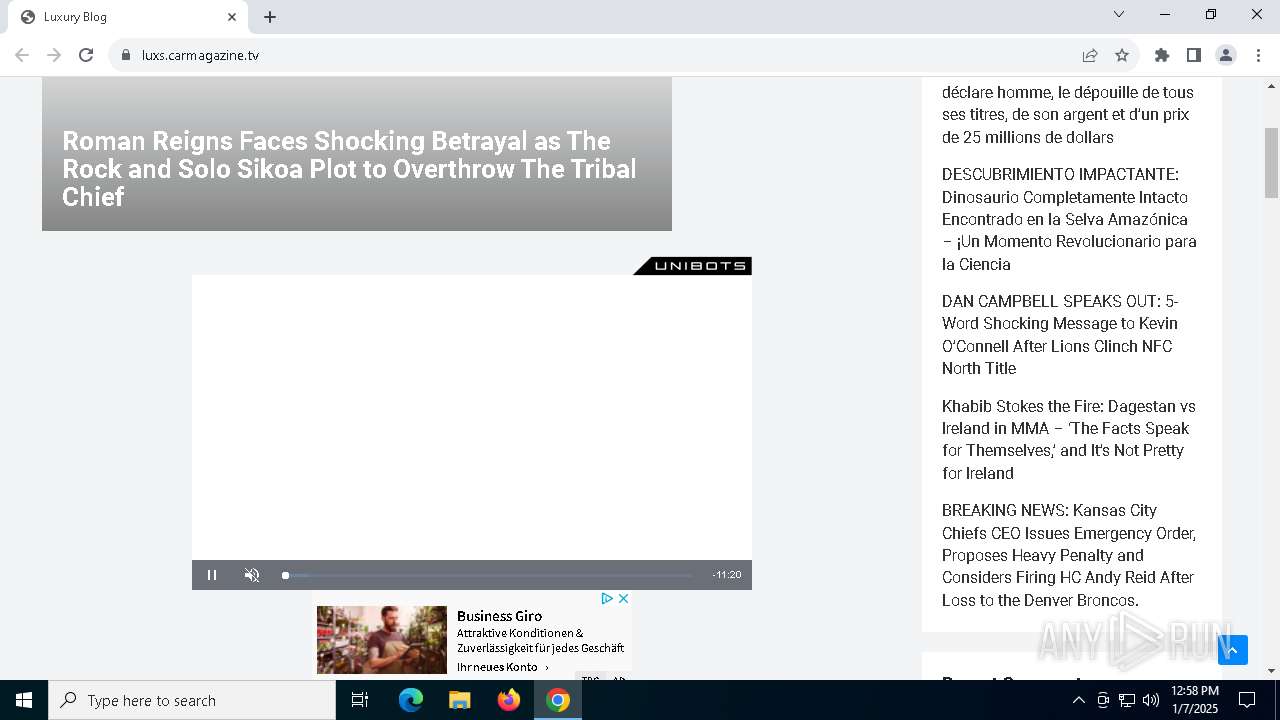Open the Business Giro ad image
The height and width of the screenshot is (720, 1280).
tap(382, 639)
